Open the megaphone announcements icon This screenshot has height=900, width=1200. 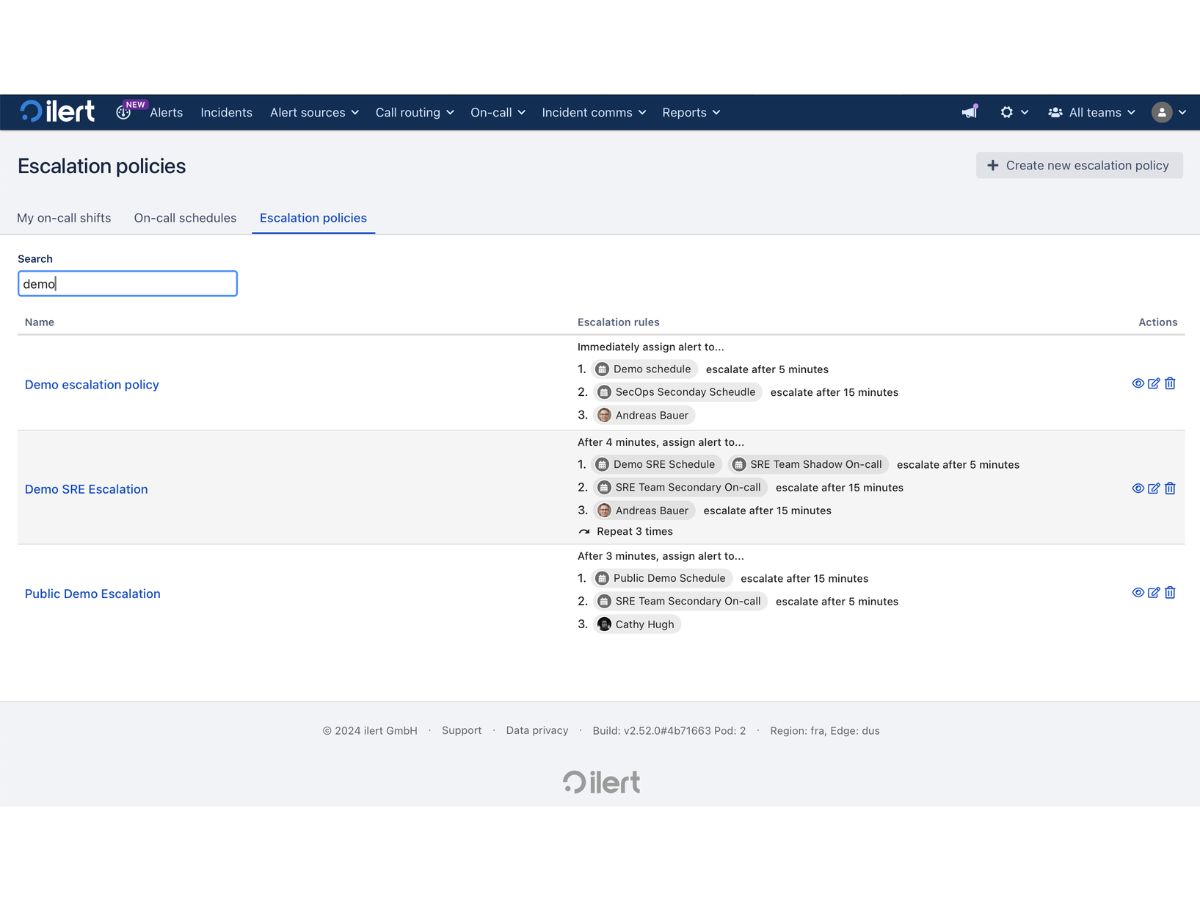coord(969,112)
